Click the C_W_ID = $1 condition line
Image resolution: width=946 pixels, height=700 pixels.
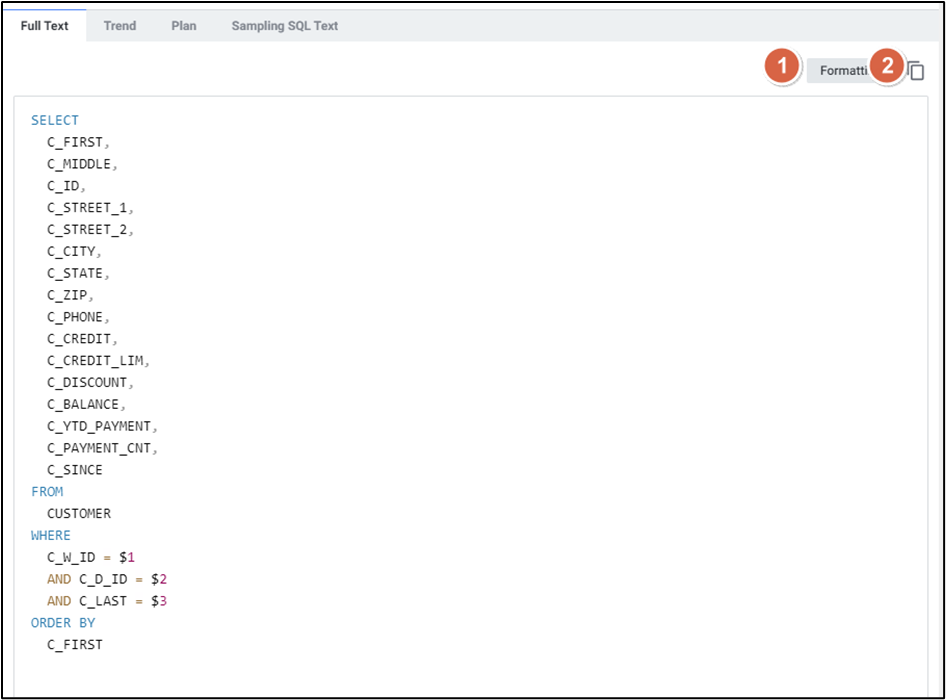click(x=90, y=557)
